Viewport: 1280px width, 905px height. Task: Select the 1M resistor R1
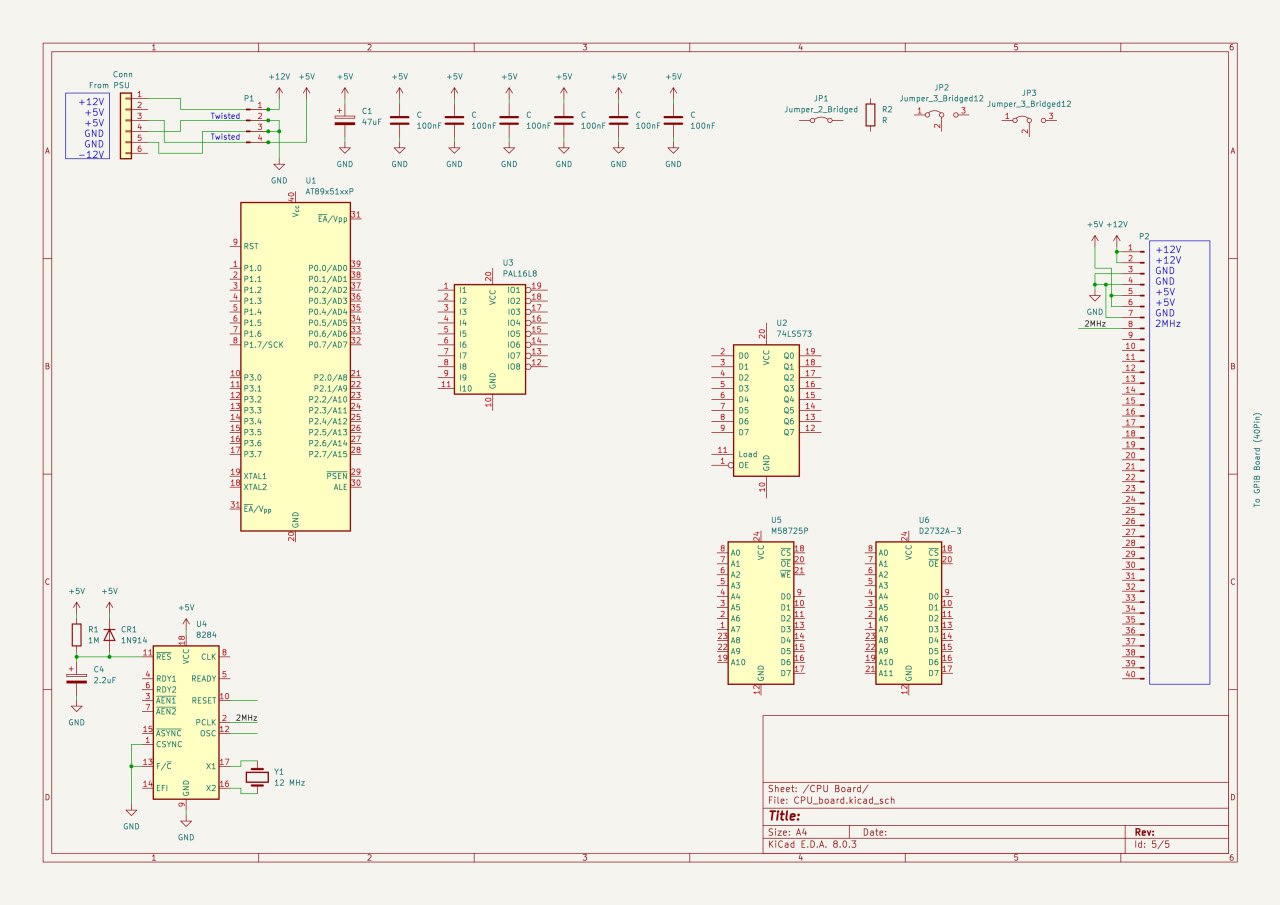click(x=77, y=634)
